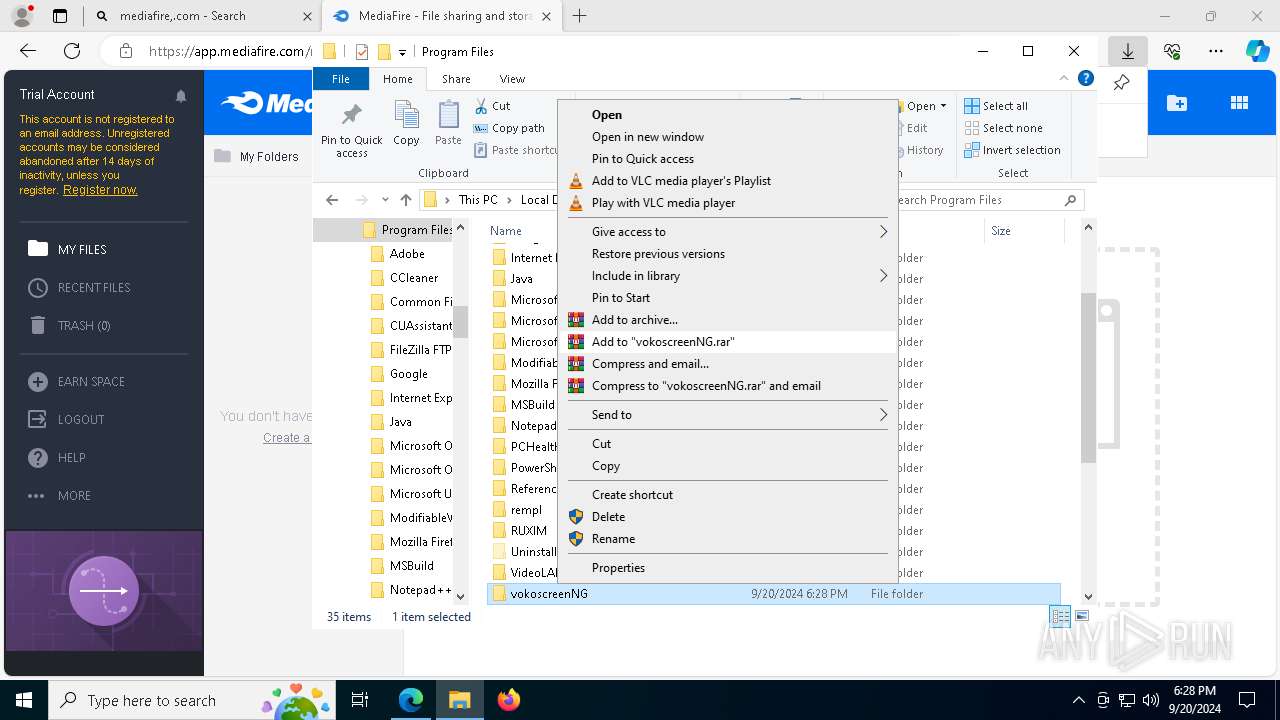Click the Copy ribbon icon
1280x720 pixels.
pyautogui.click(x=406, y=124)
